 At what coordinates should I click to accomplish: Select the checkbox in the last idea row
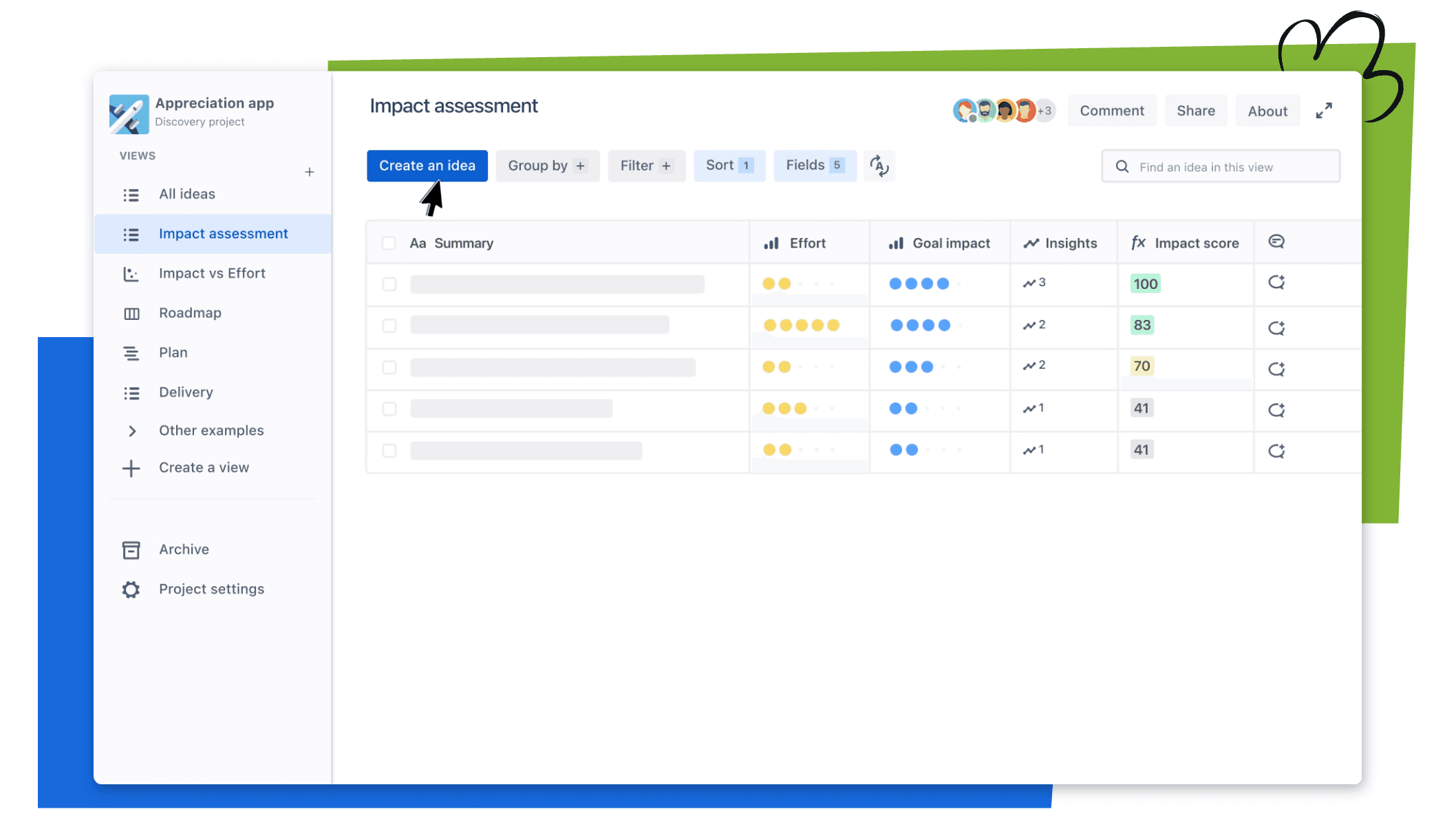coord(389,451)
